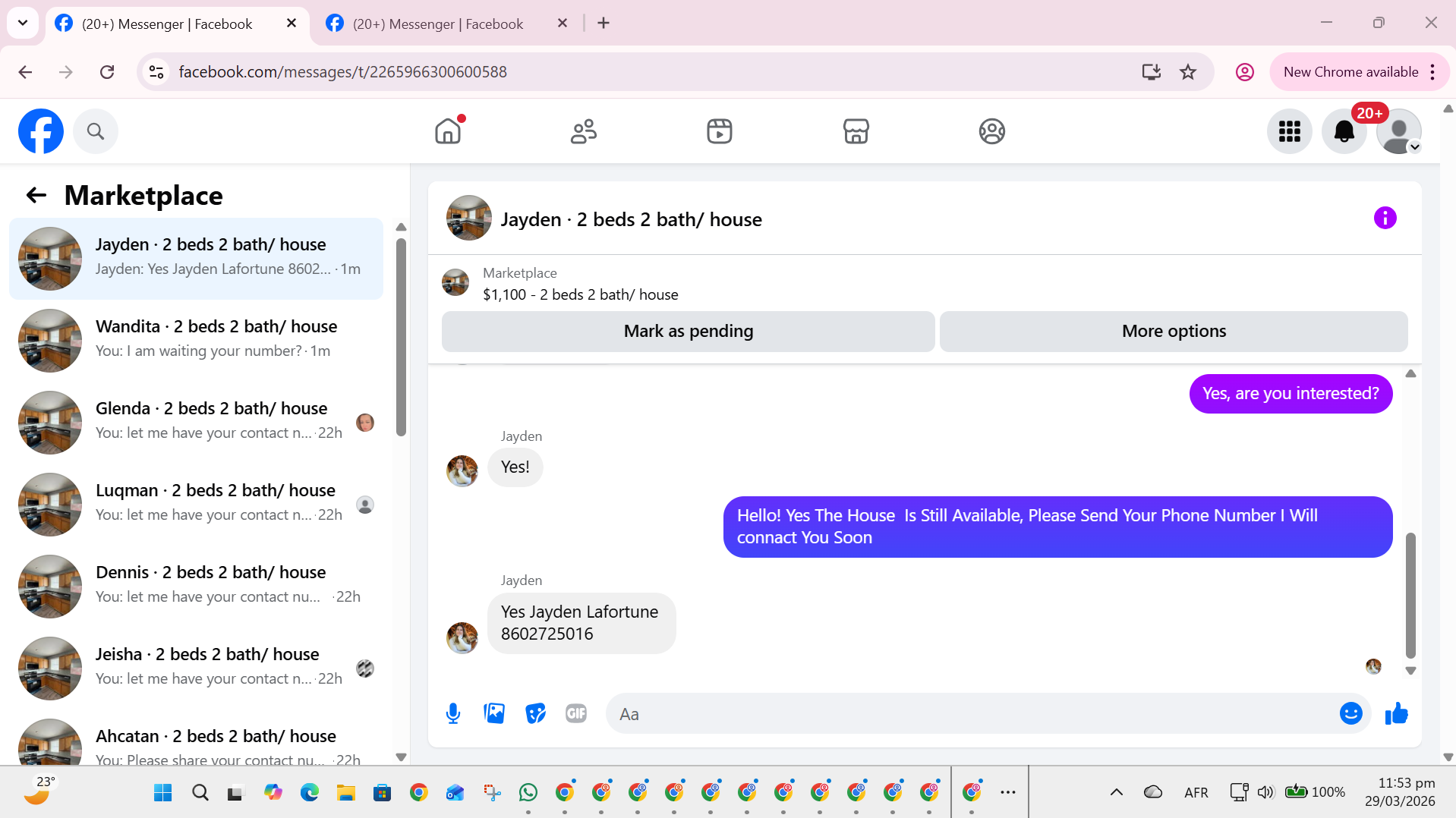Show hidden system tray icons
The height and width of the screenshot is (818, 1456).
(x=1116, y=793)
